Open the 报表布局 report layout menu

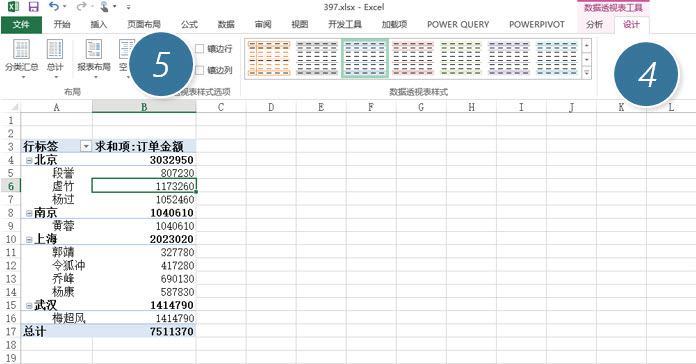coord(94,59)
